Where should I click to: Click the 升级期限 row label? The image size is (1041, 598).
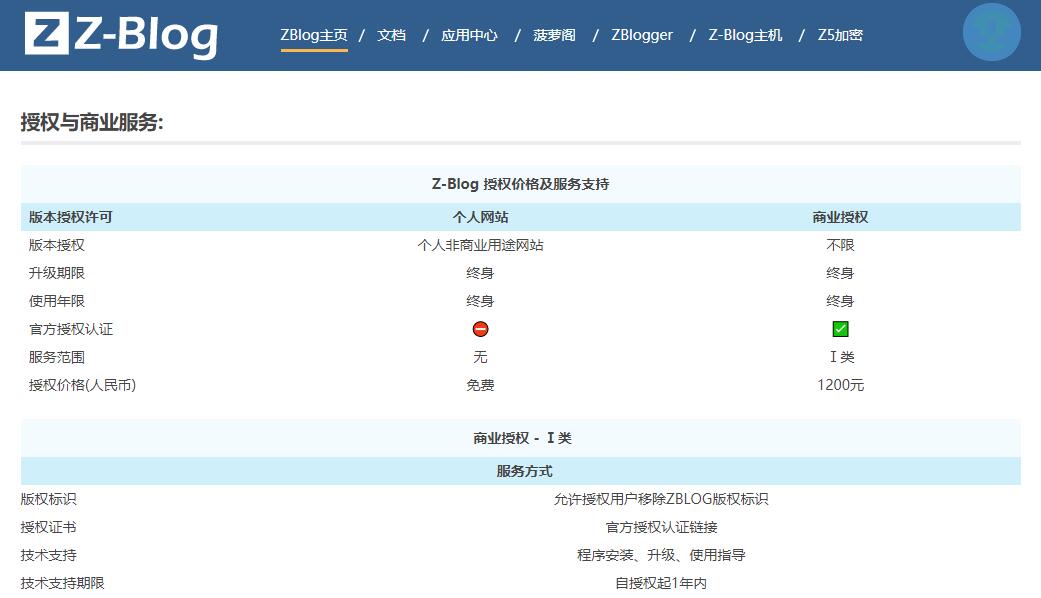[x=56, y=273]
